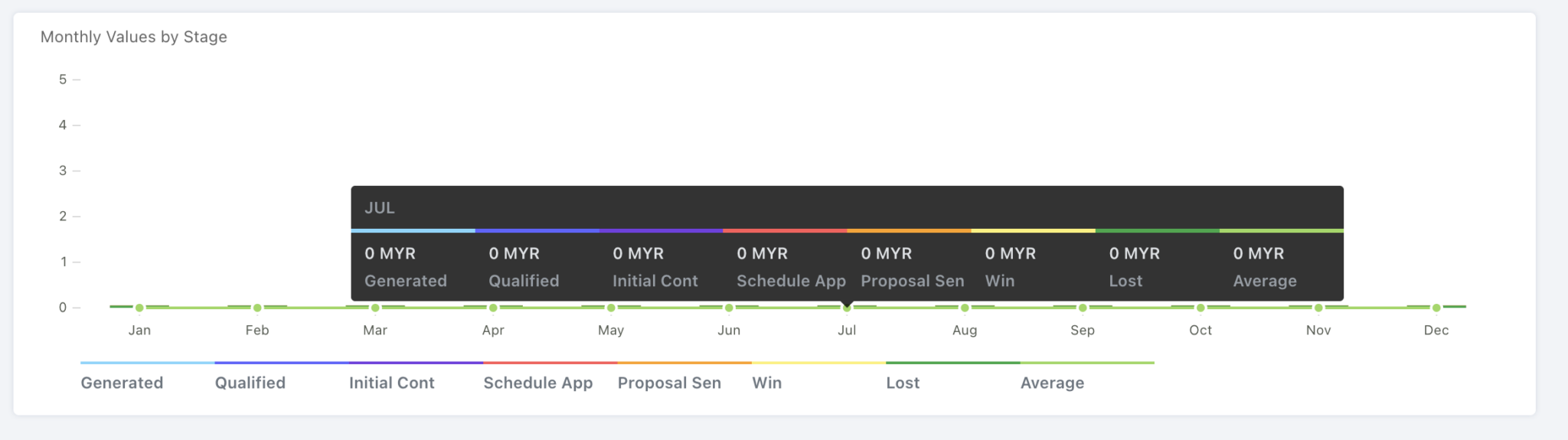Click the Mar data point dot
The width and height of the screenshot is (1568, 440).
click(x=375, y=308)
